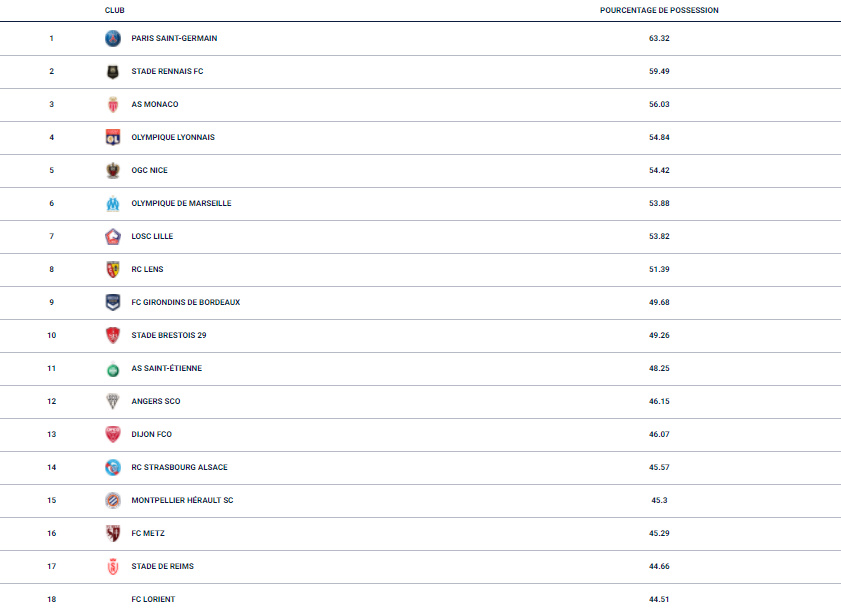
Task: Open the Dijon FCO team name
Action: (152, 434)
